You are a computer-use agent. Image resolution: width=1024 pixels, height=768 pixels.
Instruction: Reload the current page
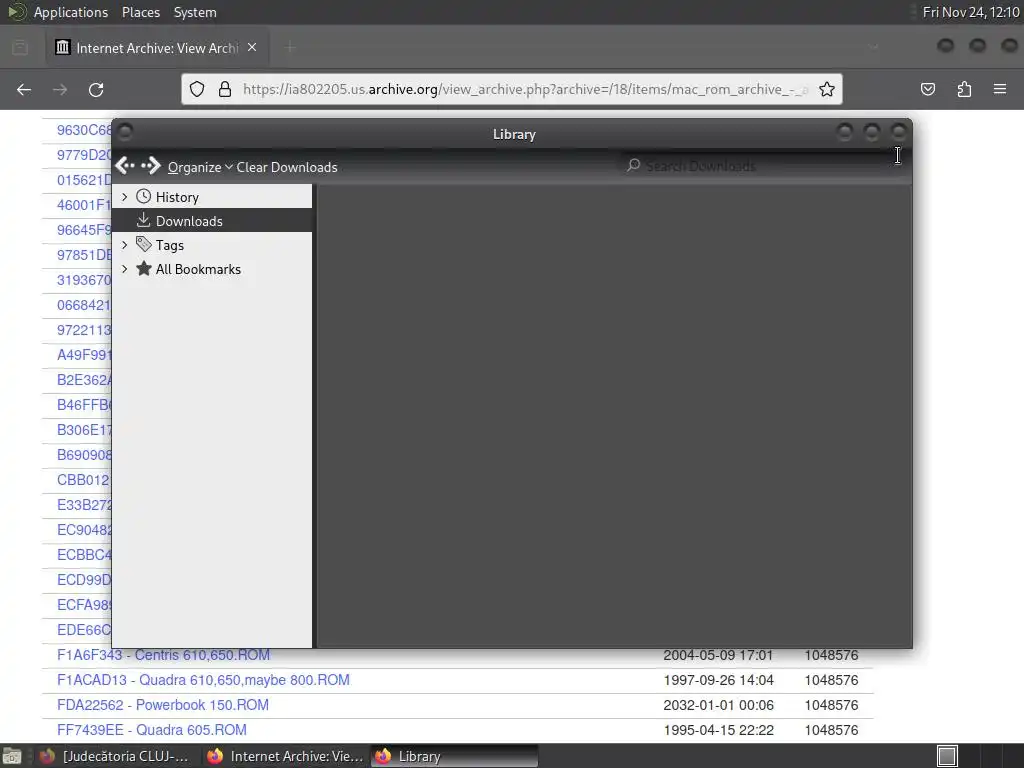96,89
